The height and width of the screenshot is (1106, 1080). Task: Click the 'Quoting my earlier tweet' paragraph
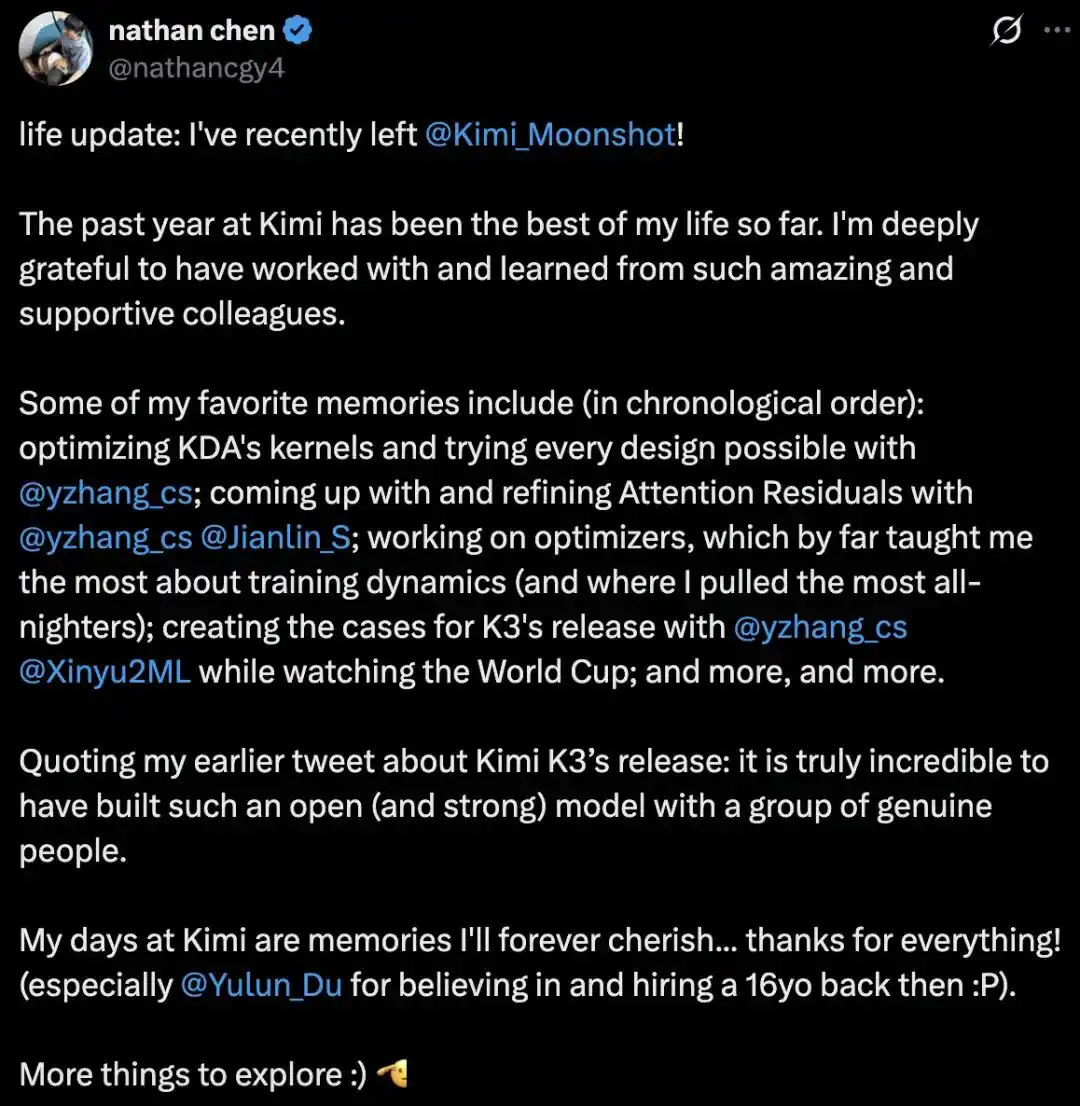[534, 806]
